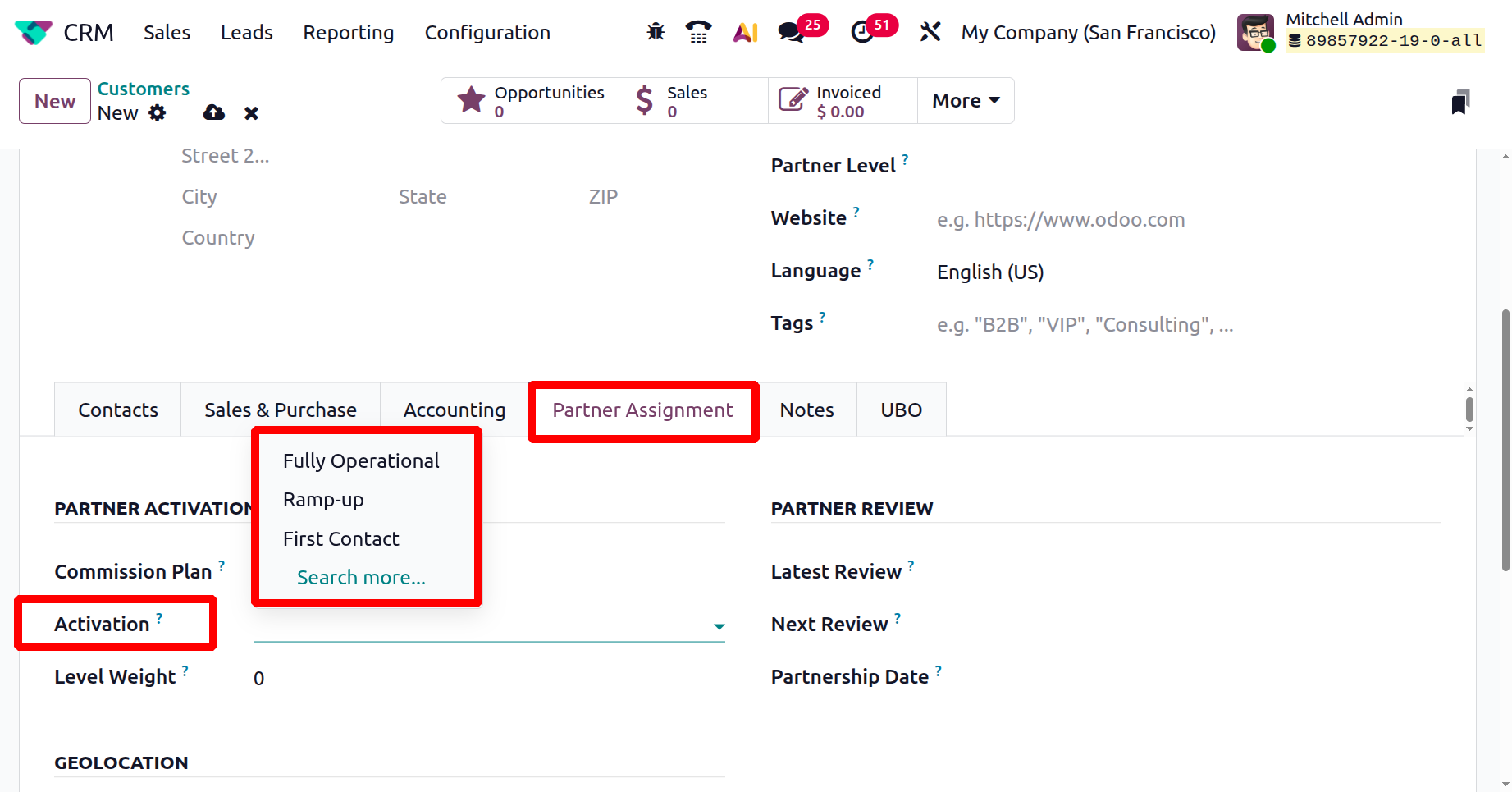
Task: Open the Reporting menu
Action: click(348, 33)
